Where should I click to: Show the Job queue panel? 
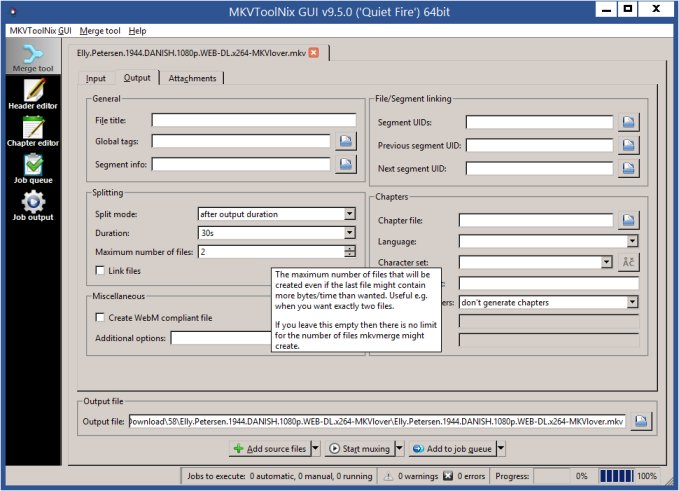click(x=33, y=169)
